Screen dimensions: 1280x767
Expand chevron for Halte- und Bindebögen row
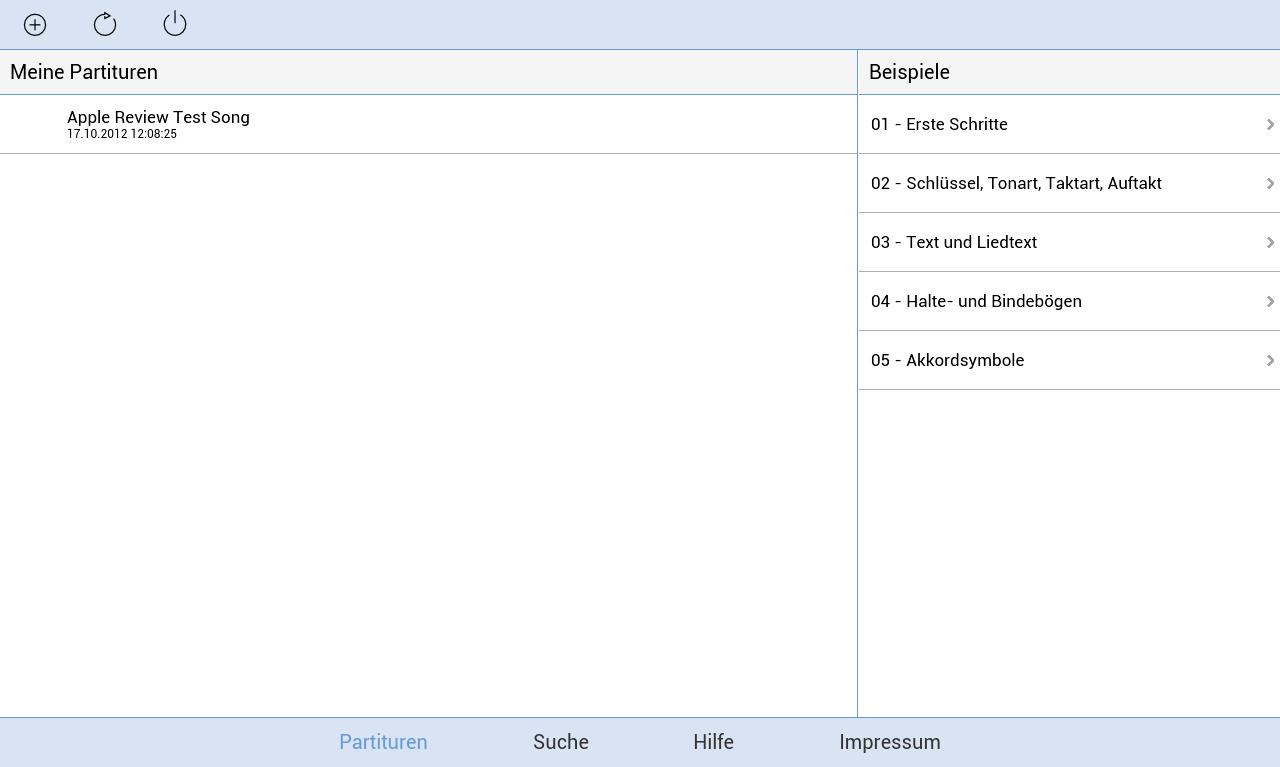point(1270,301)
